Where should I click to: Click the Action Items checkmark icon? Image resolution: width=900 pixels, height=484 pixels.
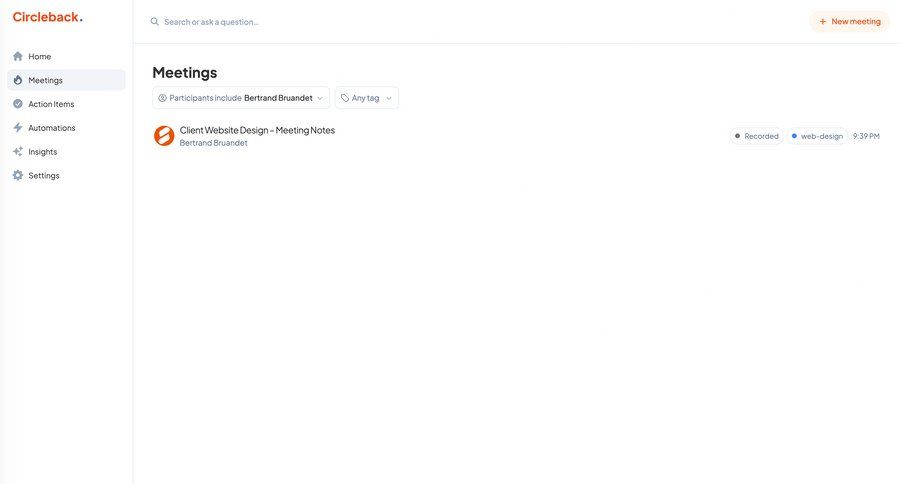click(18, 104)
